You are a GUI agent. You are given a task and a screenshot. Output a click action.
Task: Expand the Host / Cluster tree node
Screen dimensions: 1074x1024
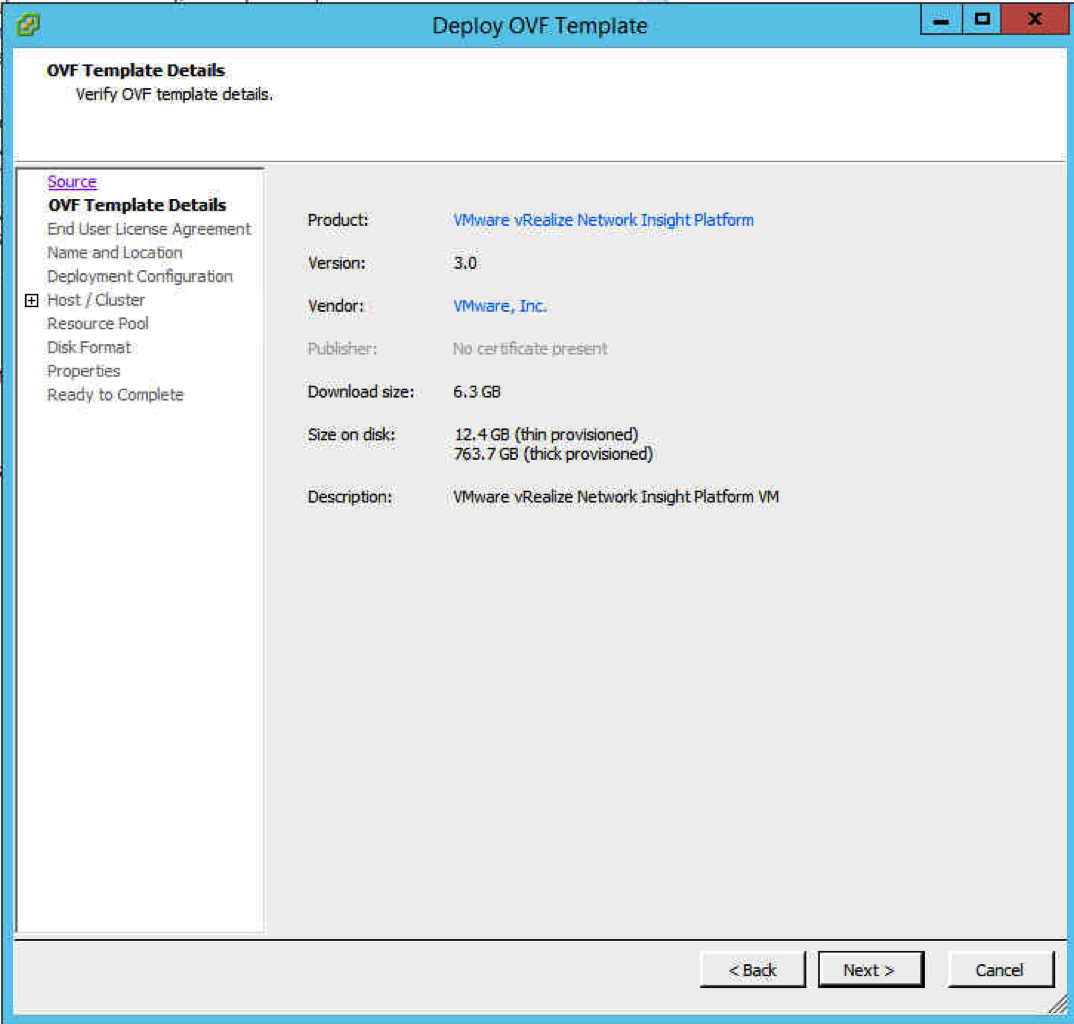(x=31, y=300)
